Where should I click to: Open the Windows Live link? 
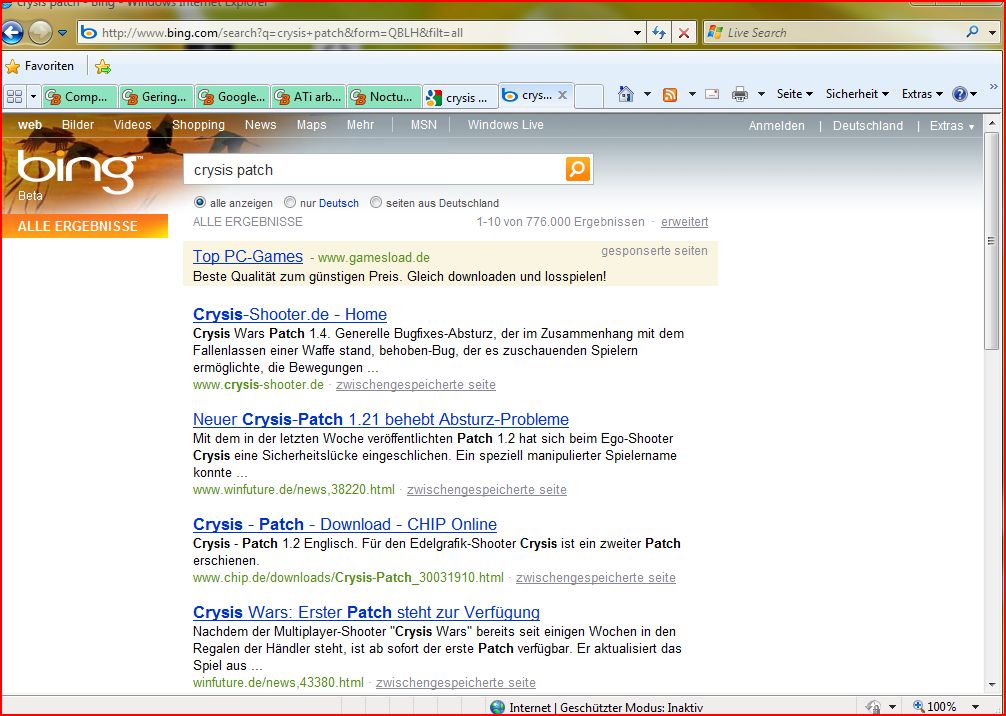point(506,125)
